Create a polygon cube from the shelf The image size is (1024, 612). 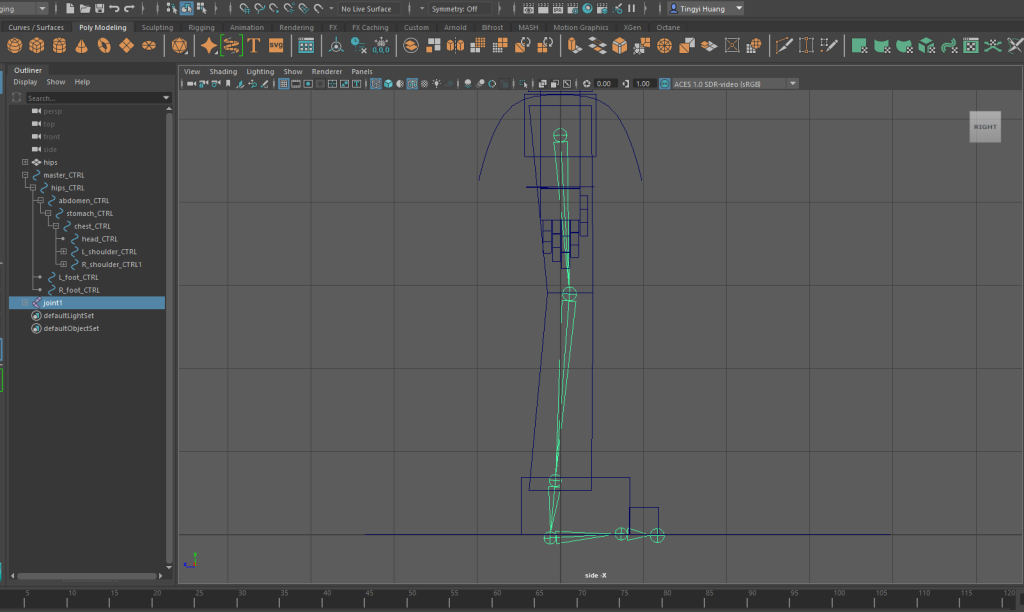(37, 46)
